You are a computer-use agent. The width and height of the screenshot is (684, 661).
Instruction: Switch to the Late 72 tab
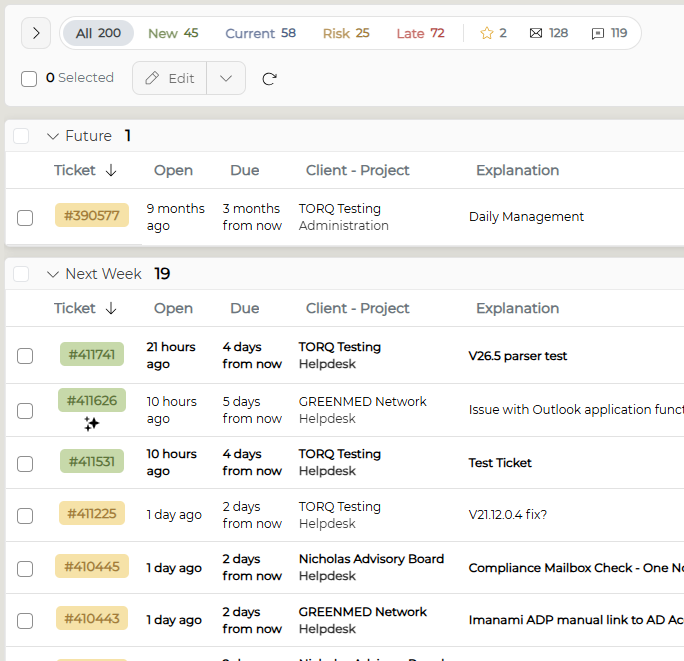click(x=420, y=33)
